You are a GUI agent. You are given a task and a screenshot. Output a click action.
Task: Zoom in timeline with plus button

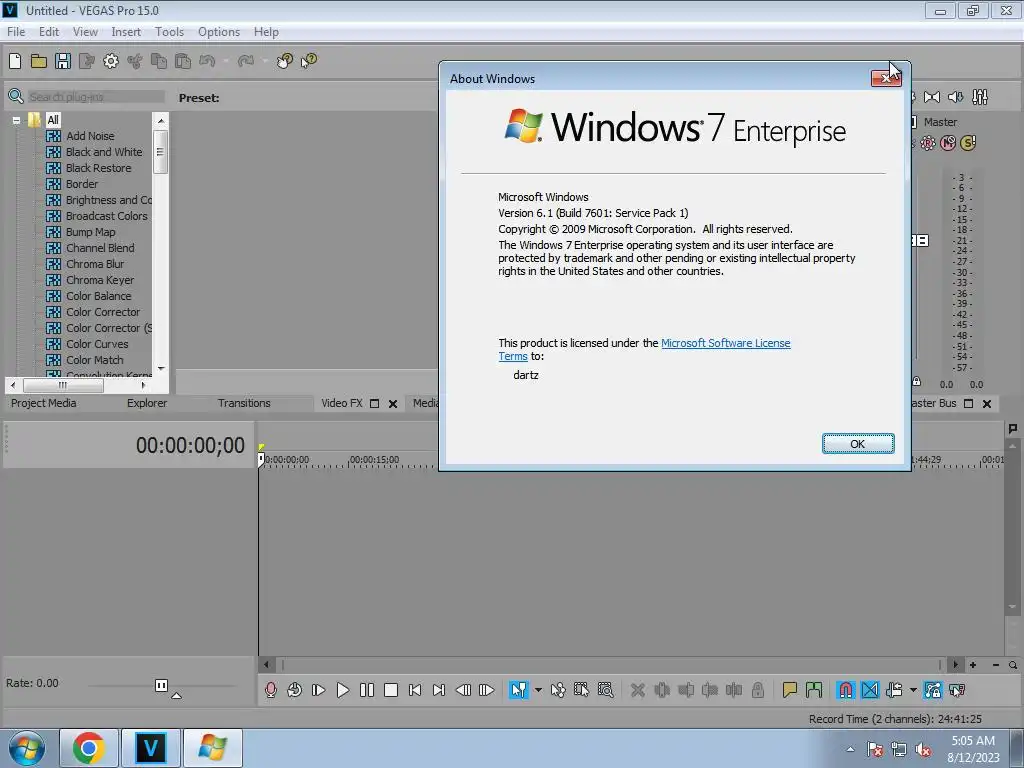tap(973, 665)
